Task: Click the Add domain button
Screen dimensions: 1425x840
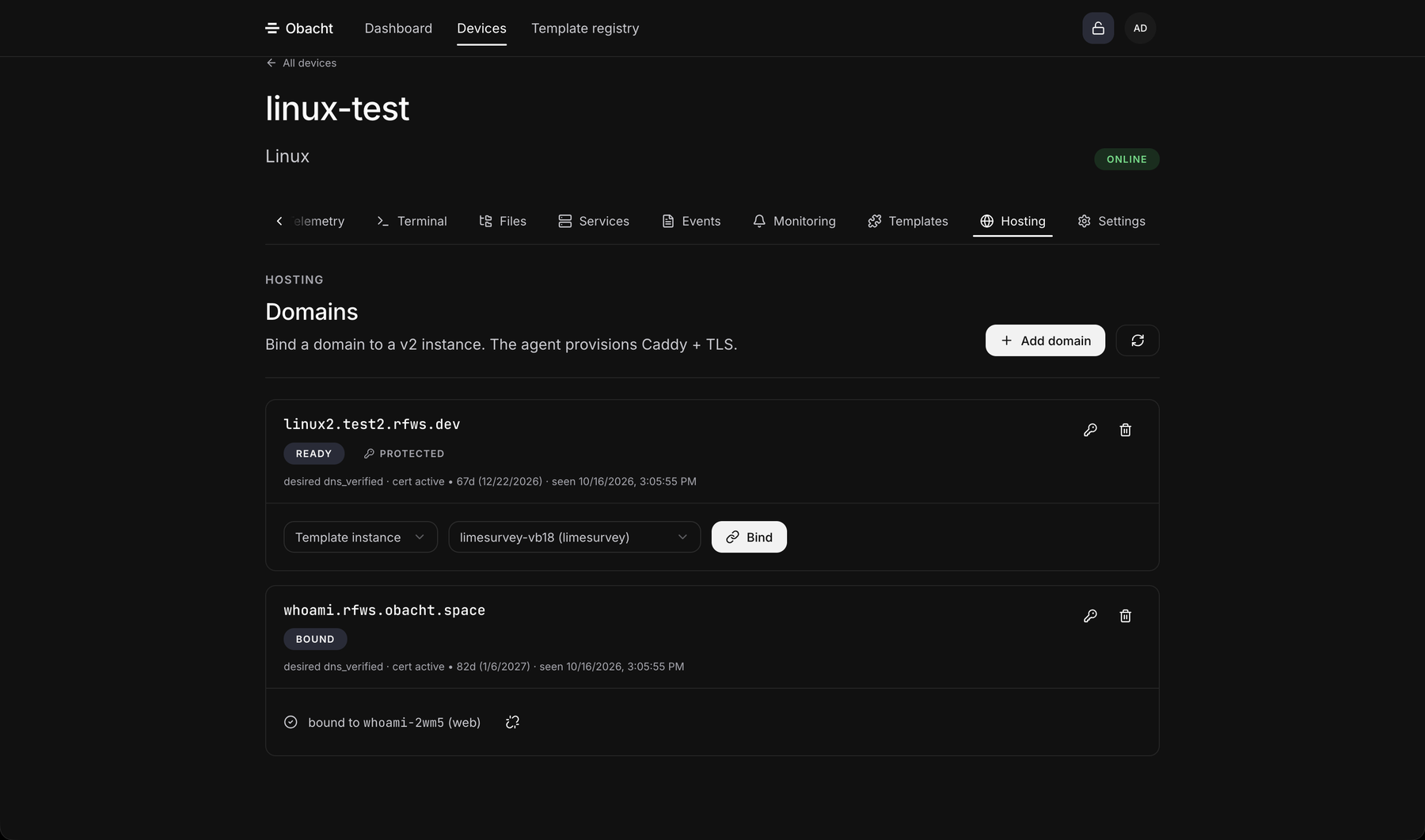Action: (x=1045, y=340)
